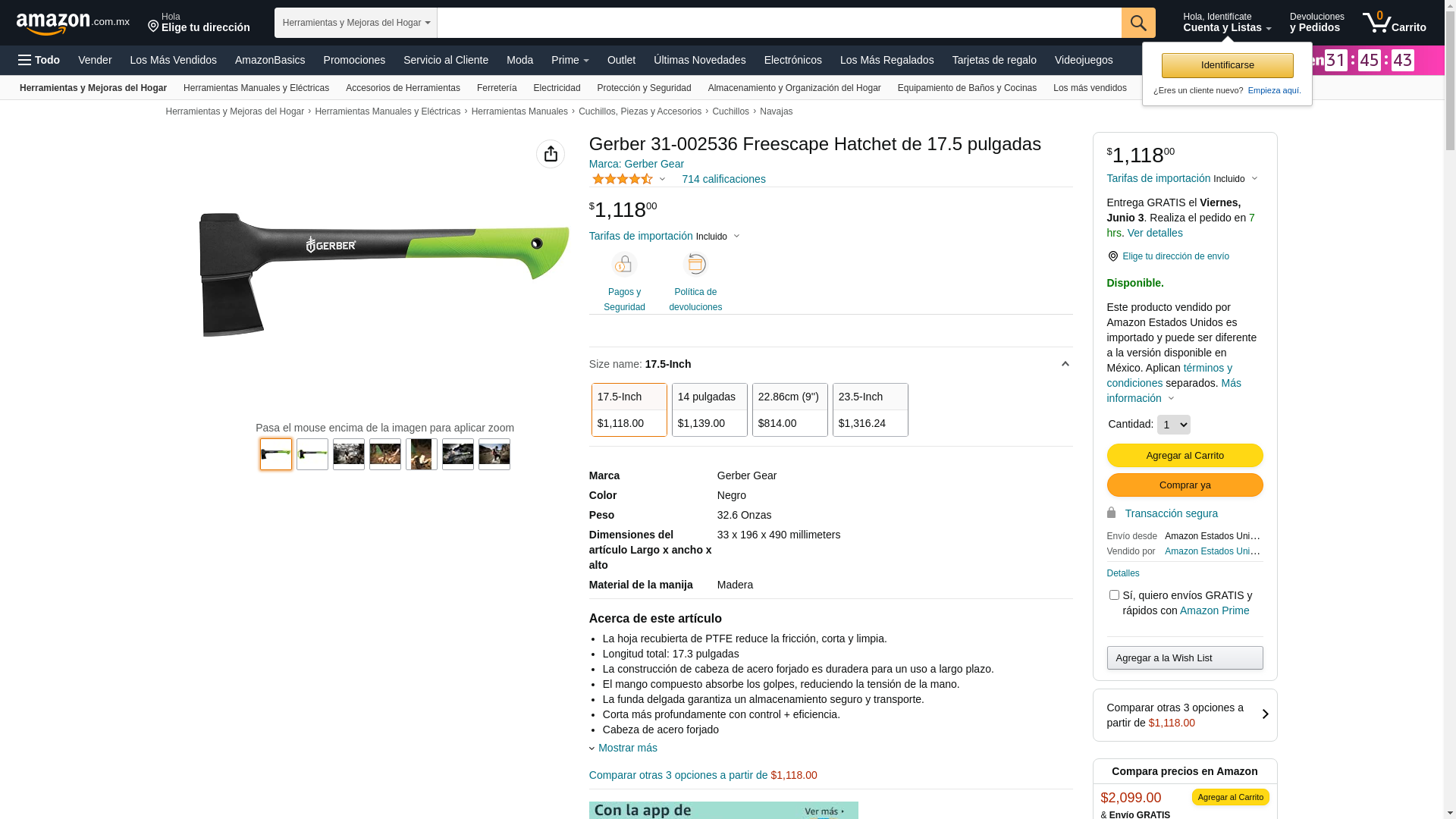
Task: Click the Agregar al Carrito button
Action: [x=1185, y=455]
